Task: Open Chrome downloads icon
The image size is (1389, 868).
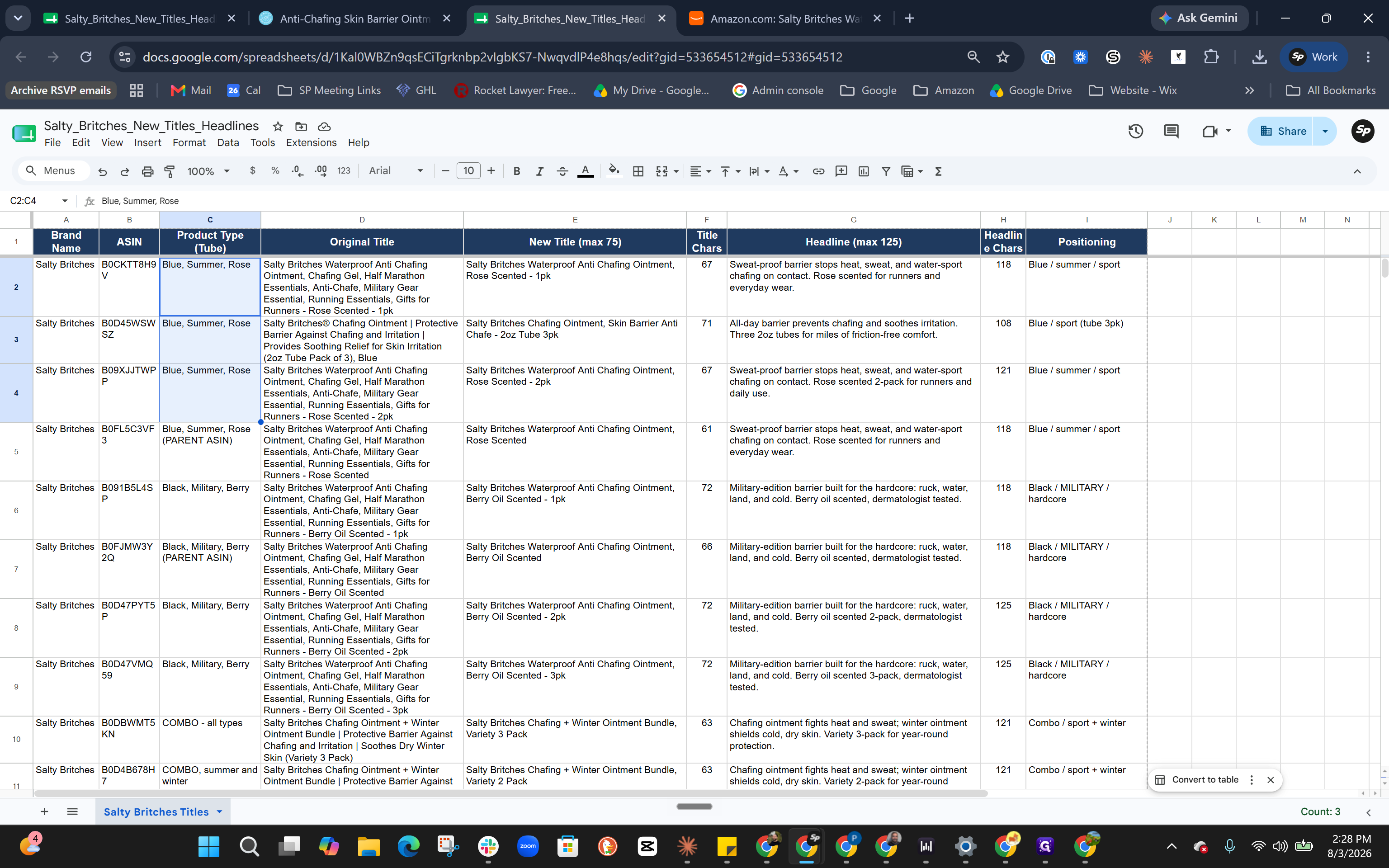Action: tap(1259, 57)
